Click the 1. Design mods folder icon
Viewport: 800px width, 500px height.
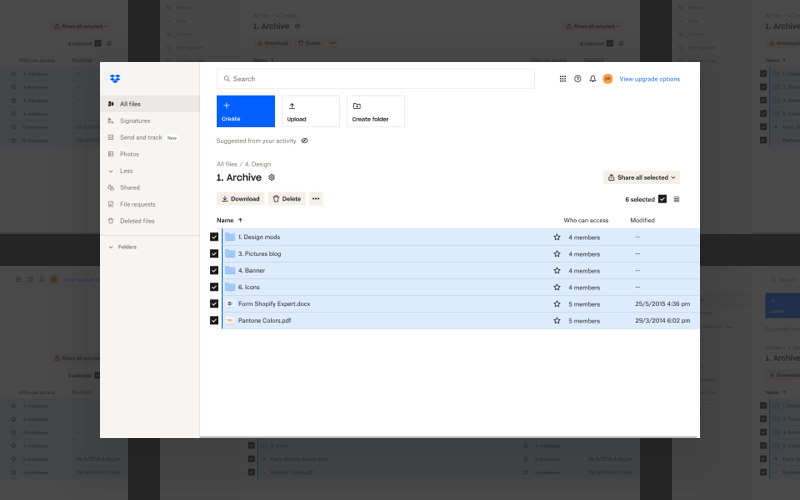click(230, 237)
